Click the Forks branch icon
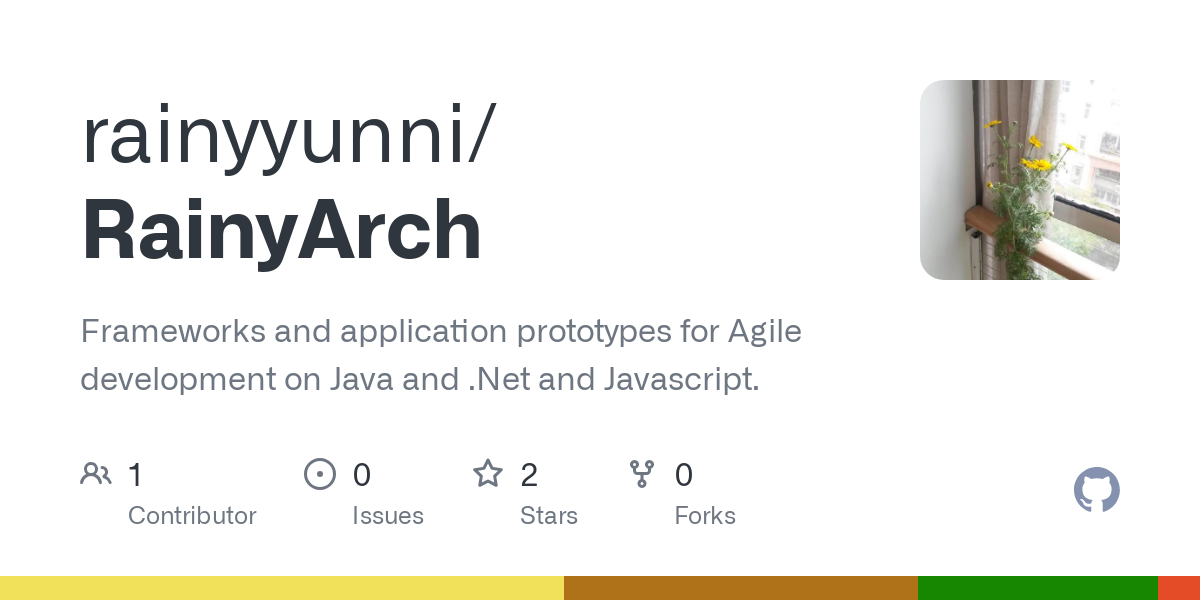The width and height of the screenshot is (1200, 600). [642, 474]
